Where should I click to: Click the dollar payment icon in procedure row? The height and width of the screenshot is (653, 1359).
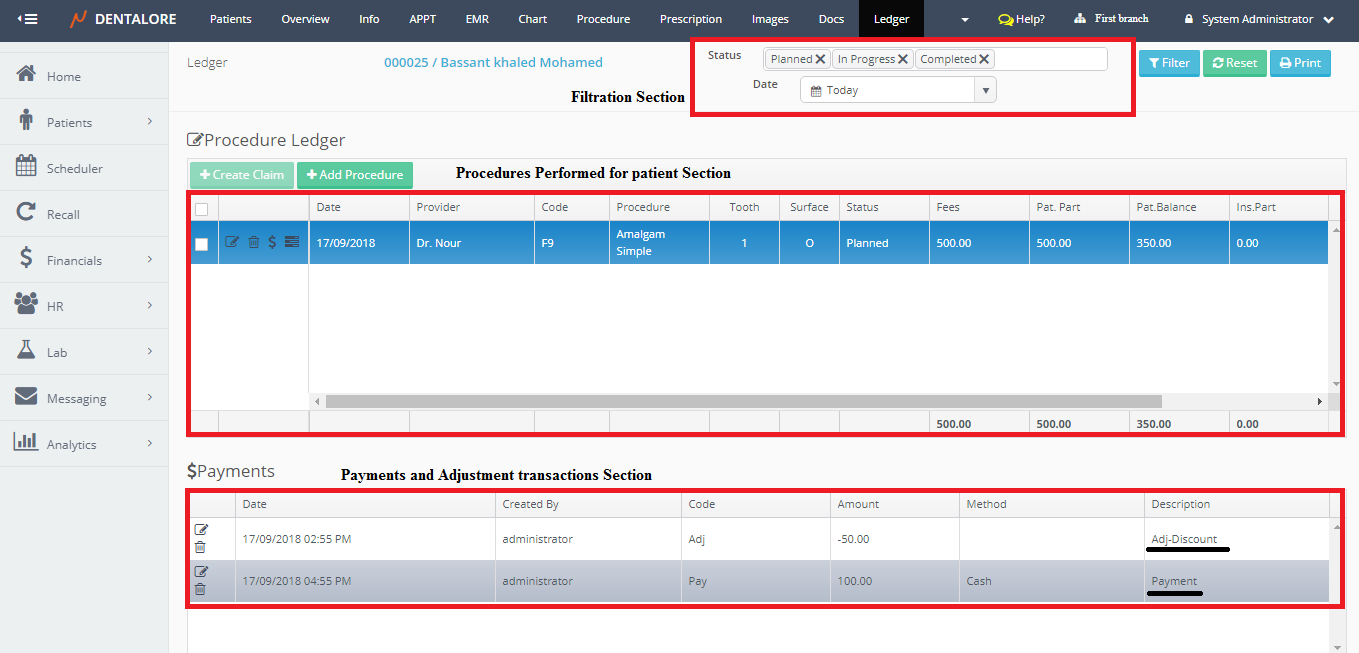tap(272, 242)
